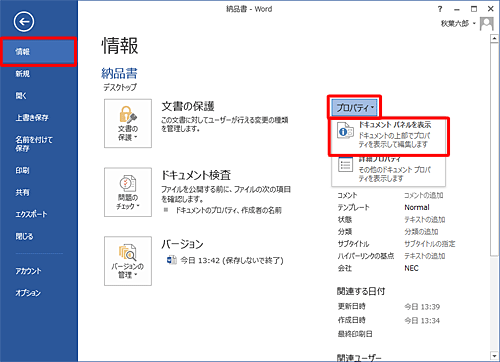The height and width of the screenshot is (362, 500).
Task: Select 詳細プロパティ option
Action: [x=389, y=170]
